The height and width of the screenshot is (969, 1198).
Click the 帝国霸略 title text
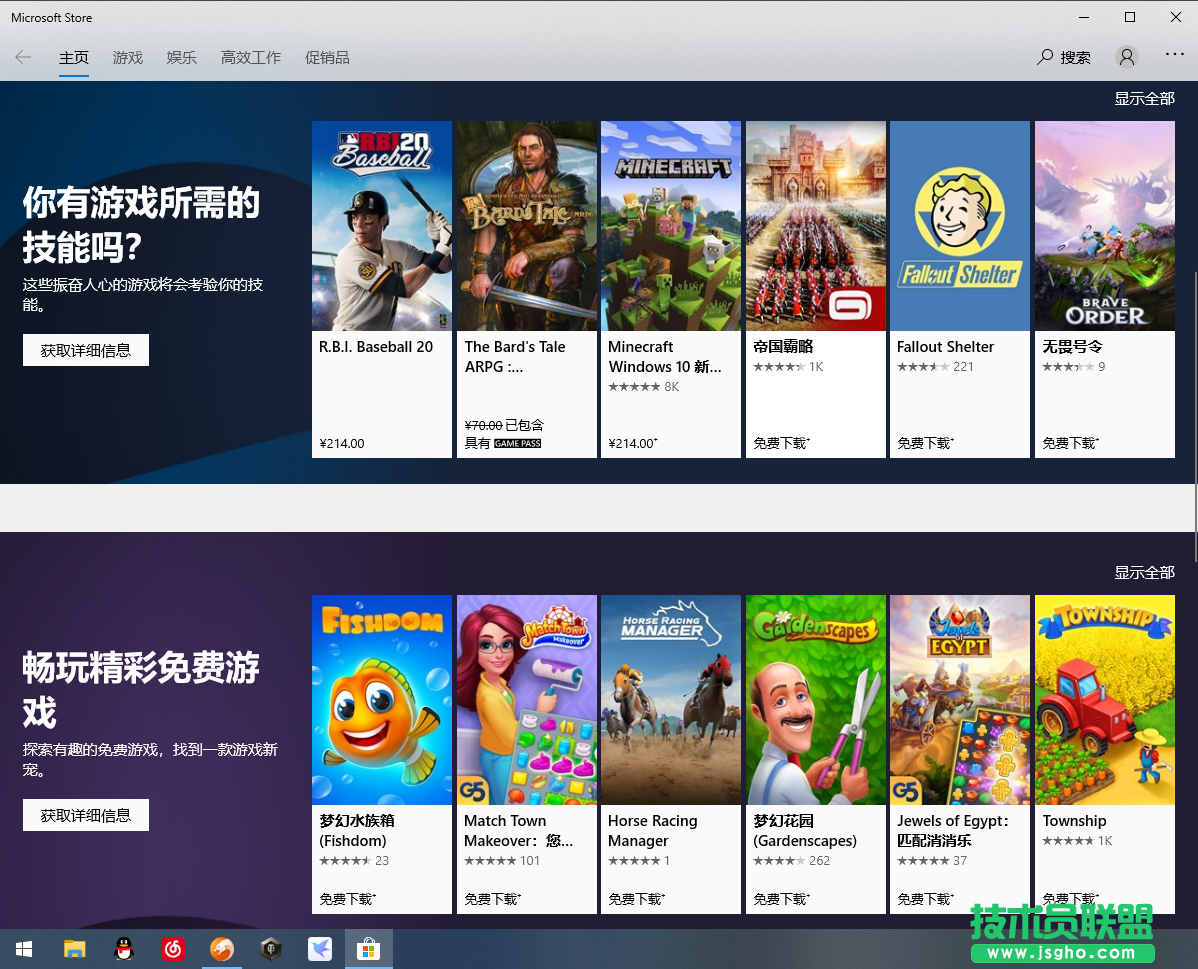(x=783, y=347)
